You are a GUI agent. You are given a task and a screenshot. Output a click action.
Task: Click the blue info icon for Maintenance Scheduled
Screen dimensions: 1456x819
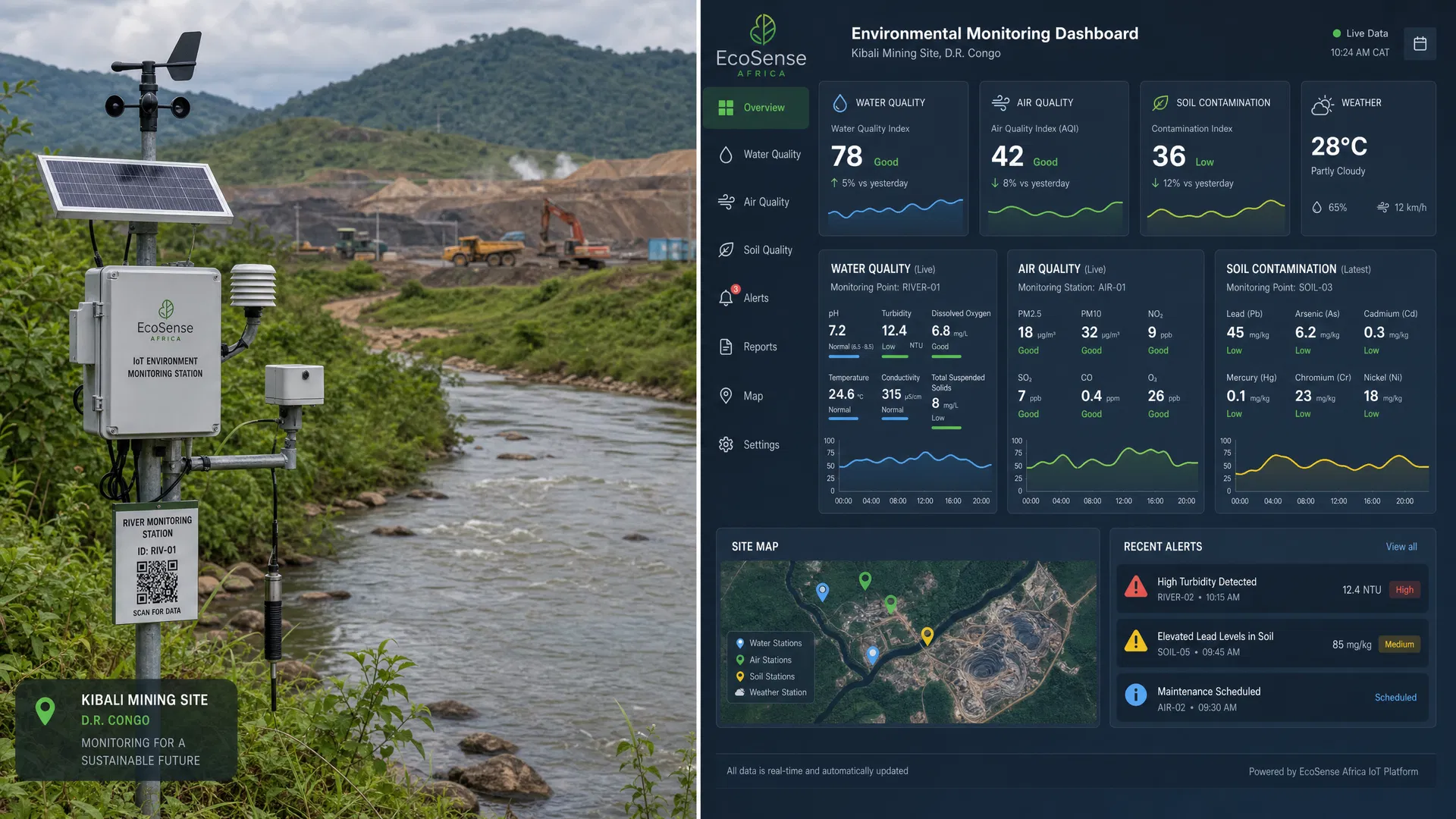coord(1135,695)
